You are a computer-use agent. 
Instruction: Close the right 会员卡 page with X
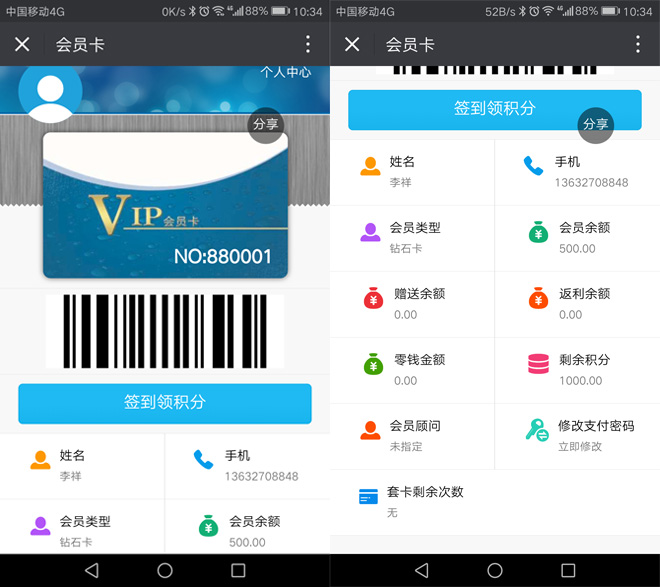[352, 44]
